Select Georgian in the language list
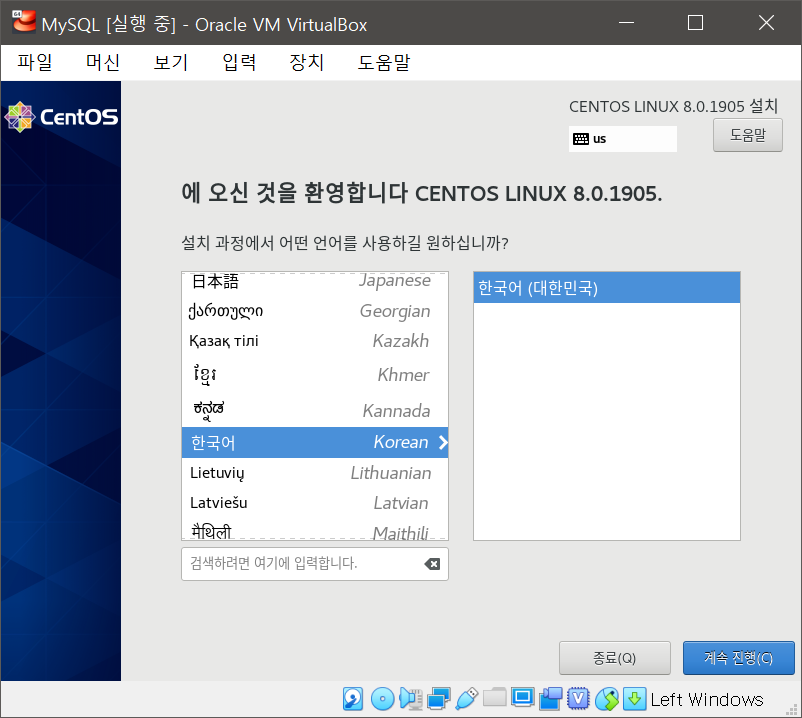 (315, 311)
